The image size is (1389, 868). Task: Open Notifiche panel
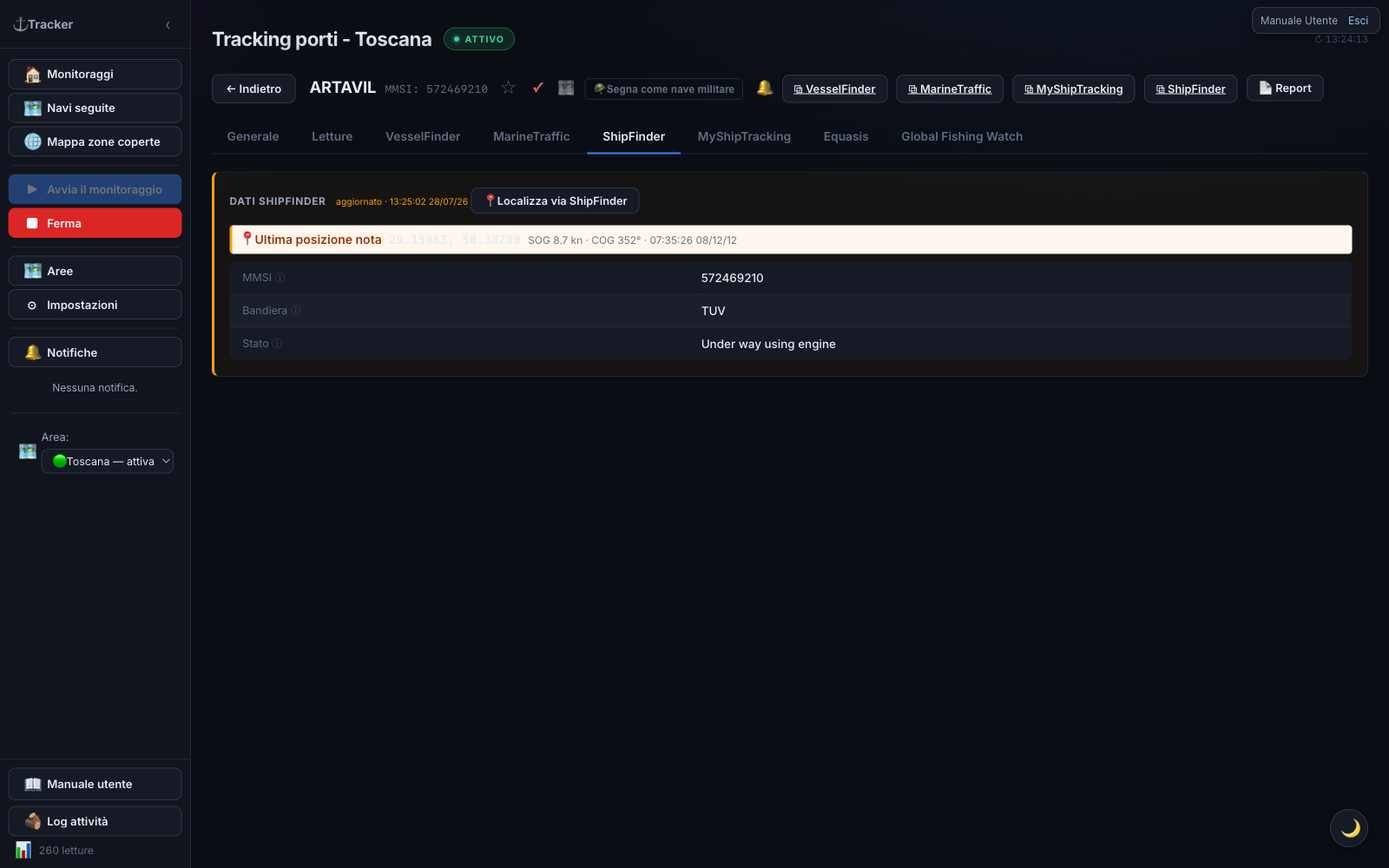pyautogui.click(x=95, y=352)
